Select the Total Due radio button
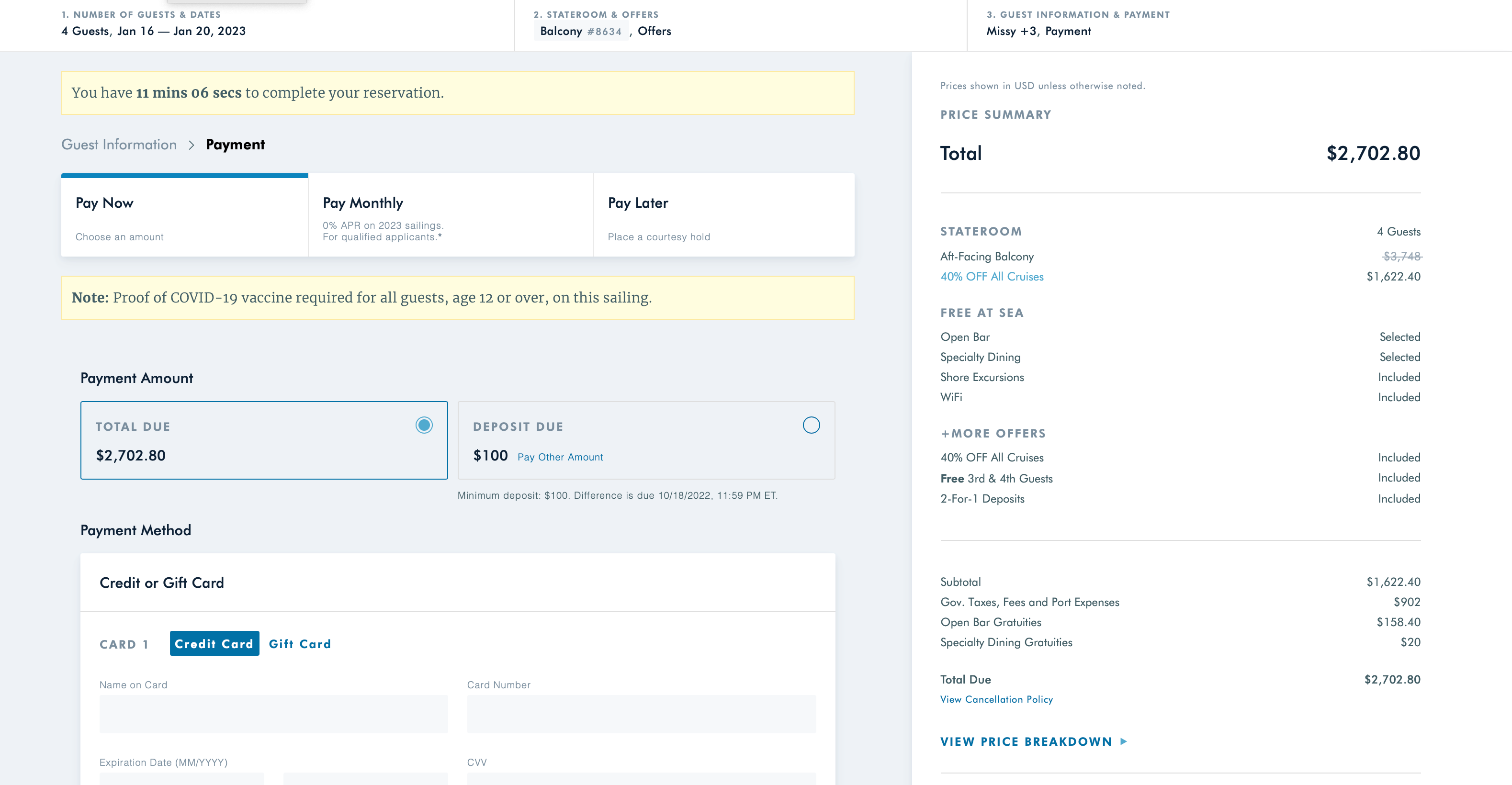Image resolution: width=1512 pixels, height=785 pixels. 424,425
